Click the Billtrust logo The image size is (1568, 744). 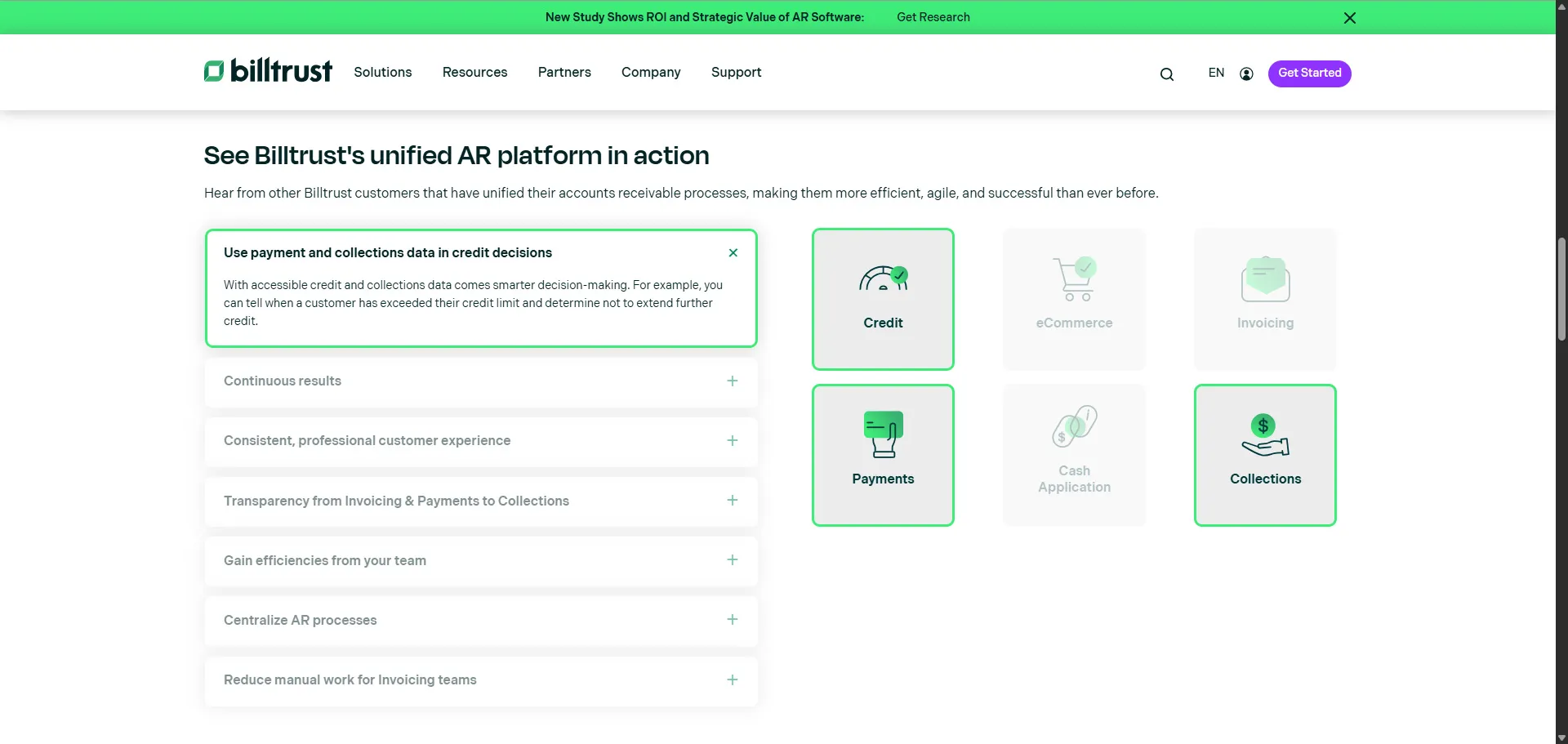click(x=268, y=71)
